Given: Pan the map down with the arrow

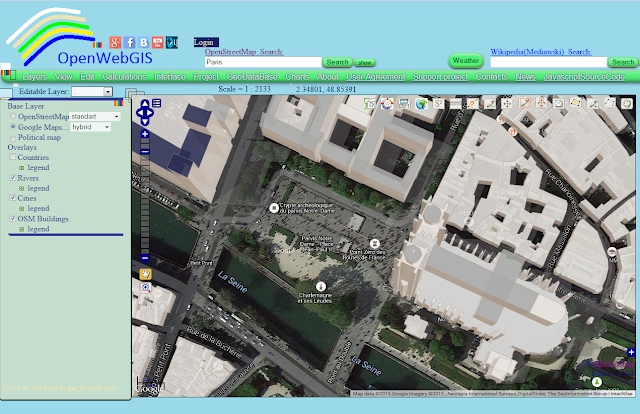Looking at the screenshot, I should coord(145,121).
